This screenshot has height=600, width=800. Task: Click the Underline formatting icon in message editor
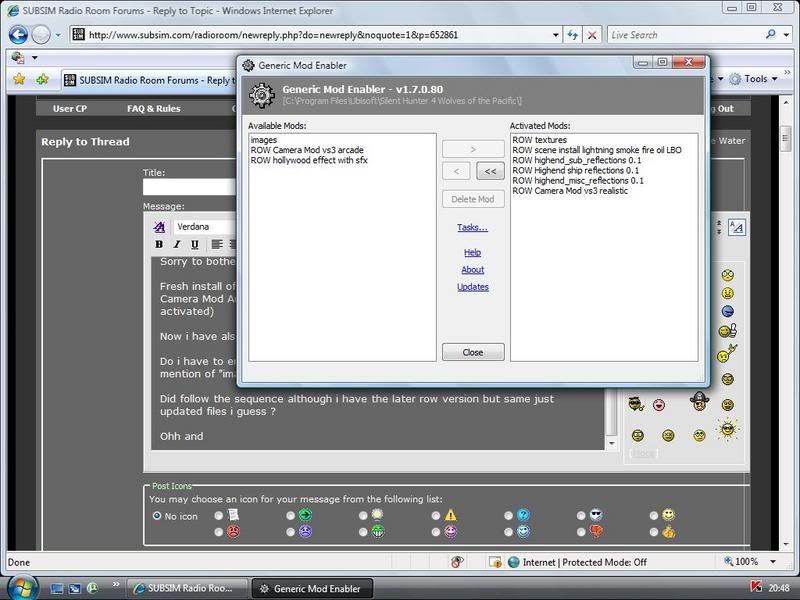pos(194,244)
